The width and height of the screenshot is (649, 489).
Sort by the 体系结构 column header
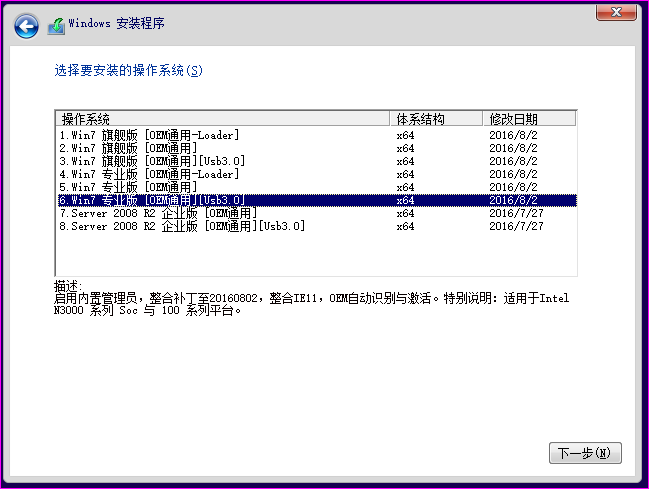click(436, 119)
